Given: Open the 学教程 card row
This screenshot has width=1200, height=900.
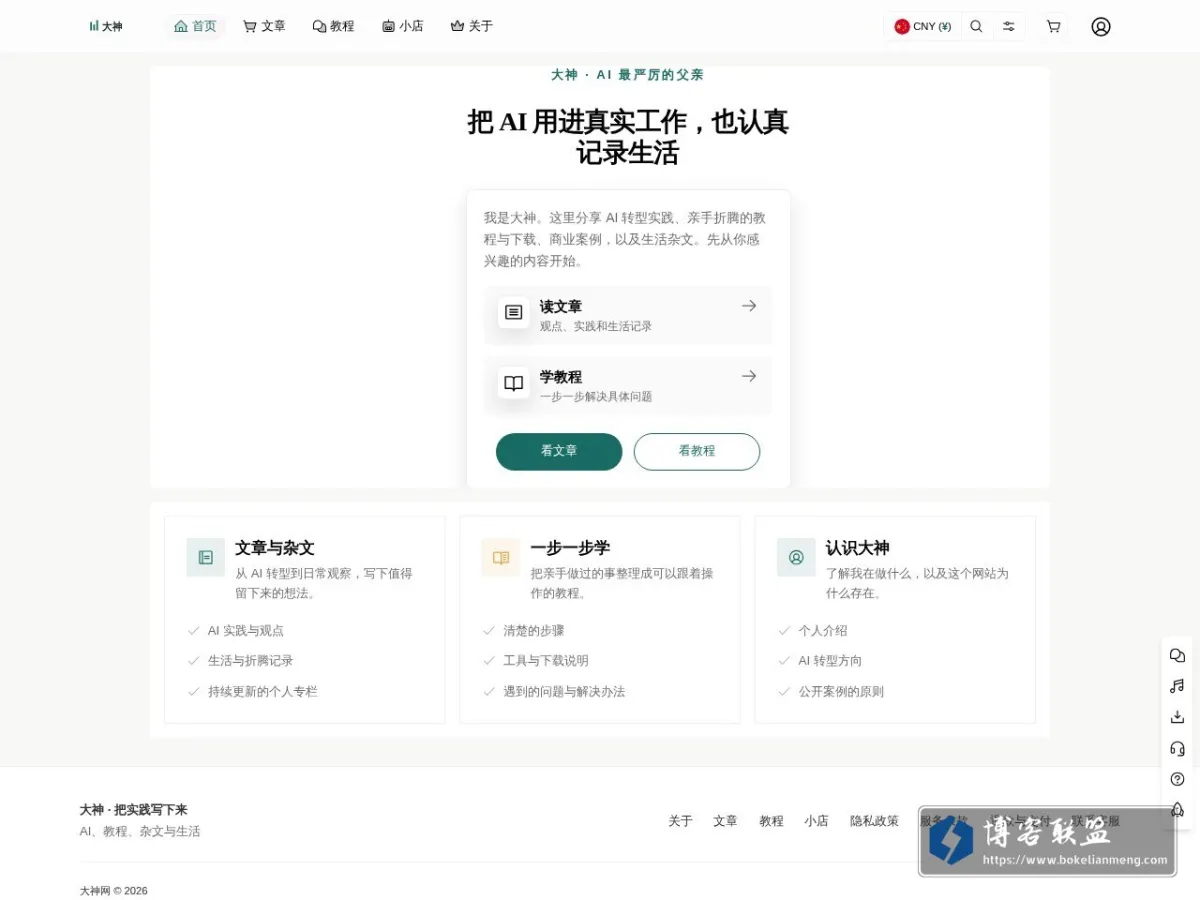Looking at the screenshot, I should coord(628,385).
